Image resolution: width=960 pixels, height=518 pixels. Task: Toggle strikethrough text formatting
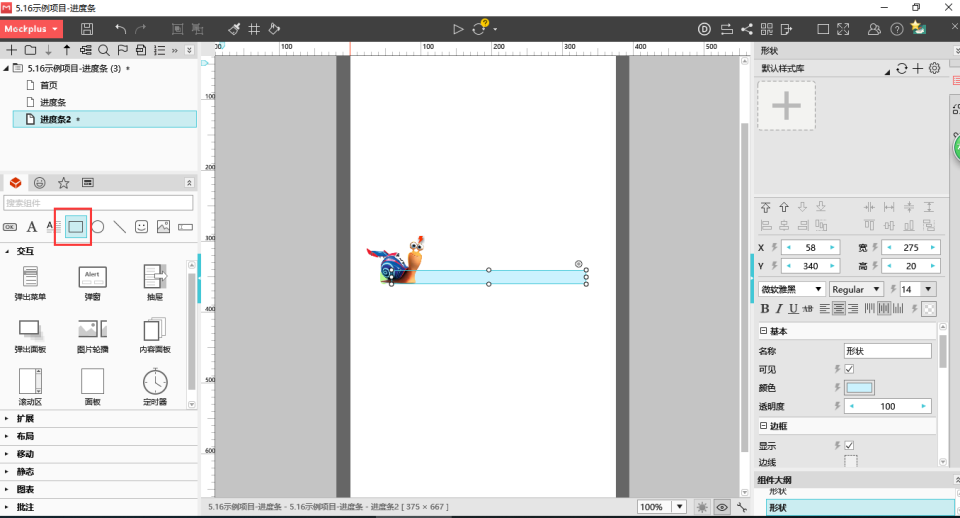coord(808,309)
